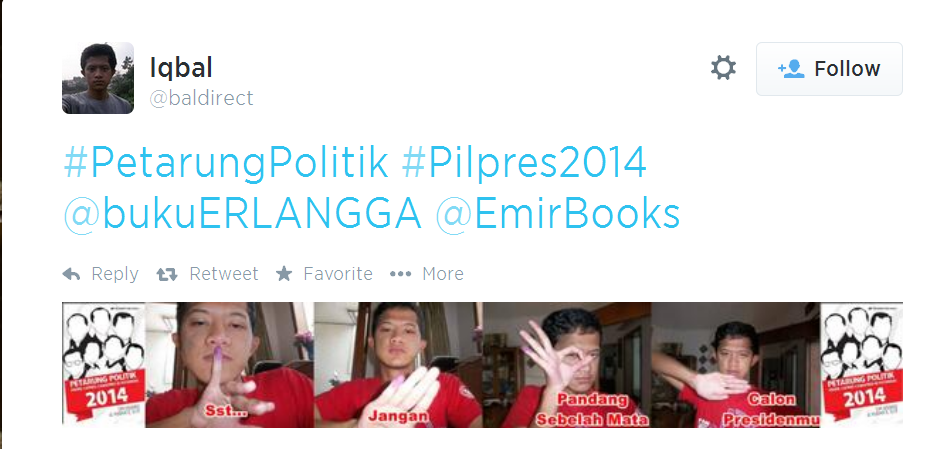Click the Favorite star icon

[284, 274]
